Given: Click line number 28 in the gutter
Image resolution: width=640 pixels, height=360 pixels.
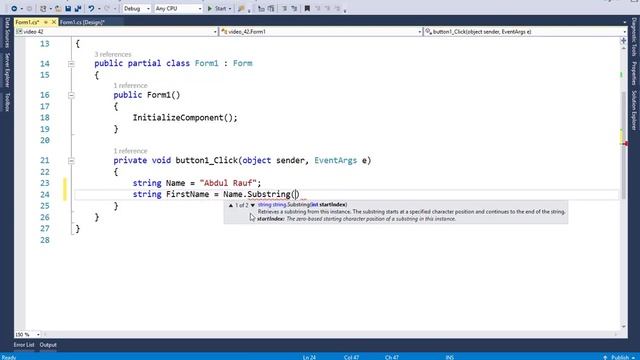Looking at the screenshot, I should click(45, 240).
